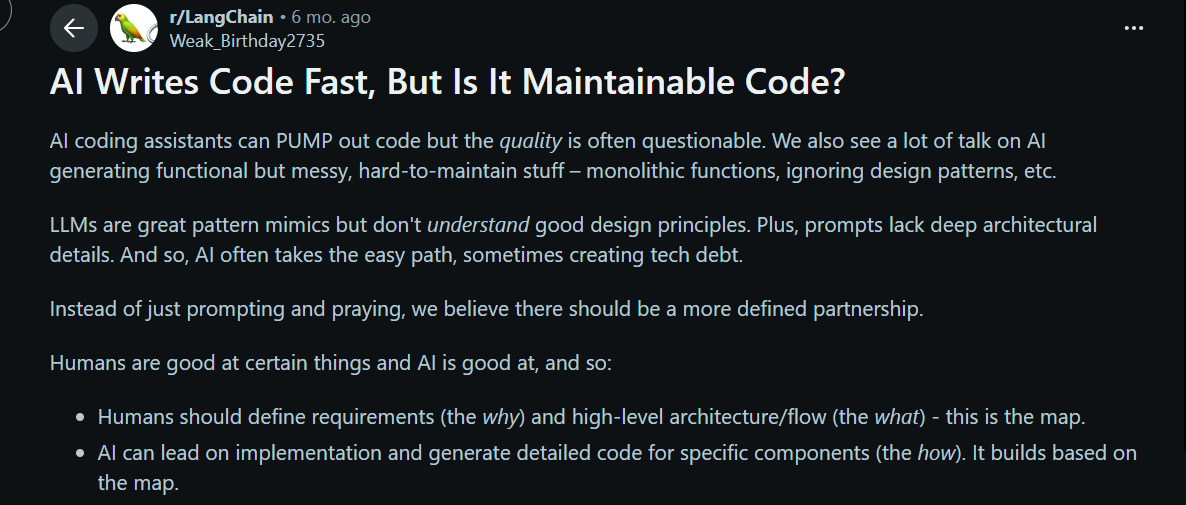The image size is (1186, 505).
Task: Click the second bullet point marker
Action: 82,454
